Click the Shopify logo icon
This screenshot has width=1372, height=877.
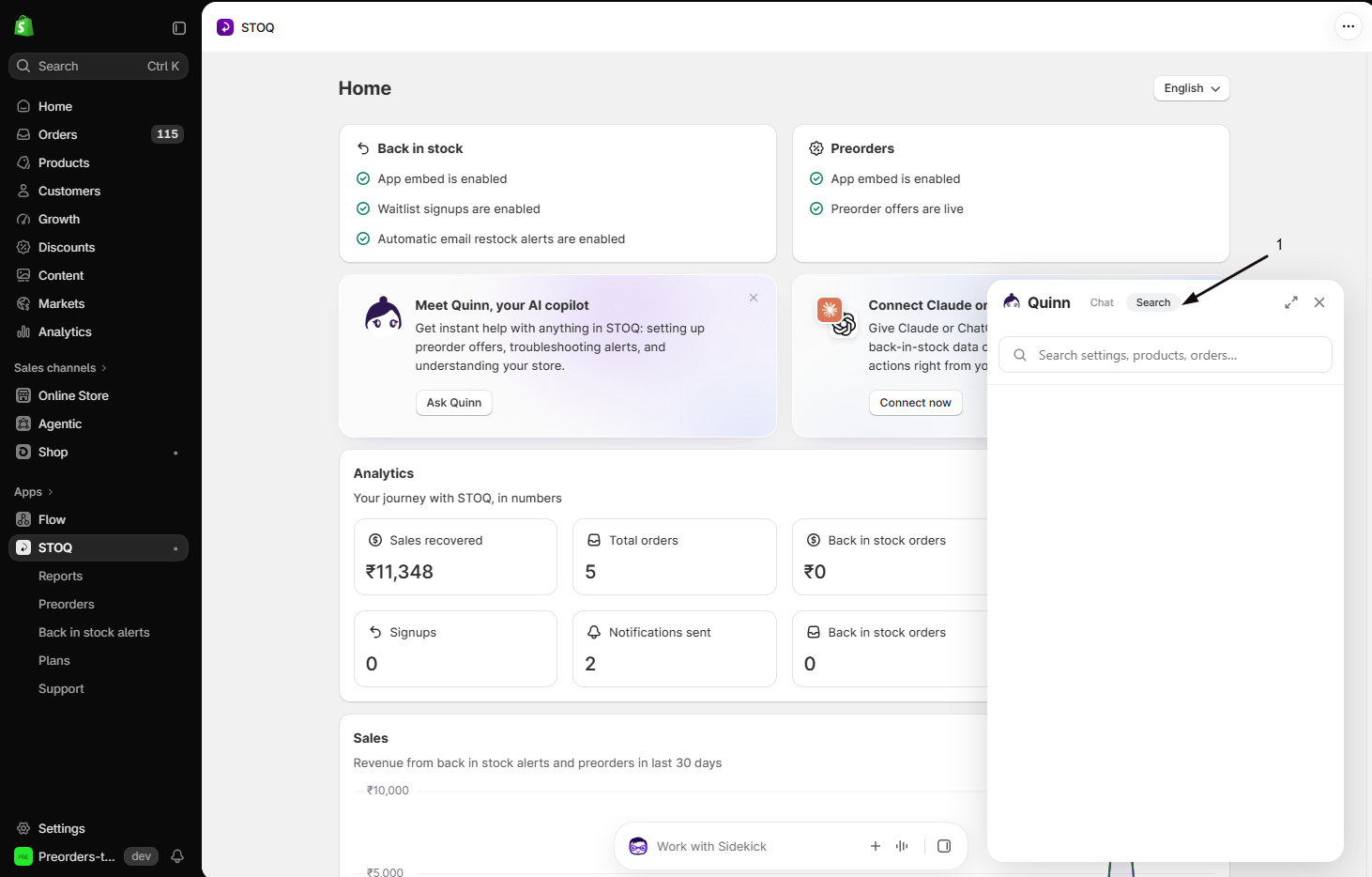24,26
